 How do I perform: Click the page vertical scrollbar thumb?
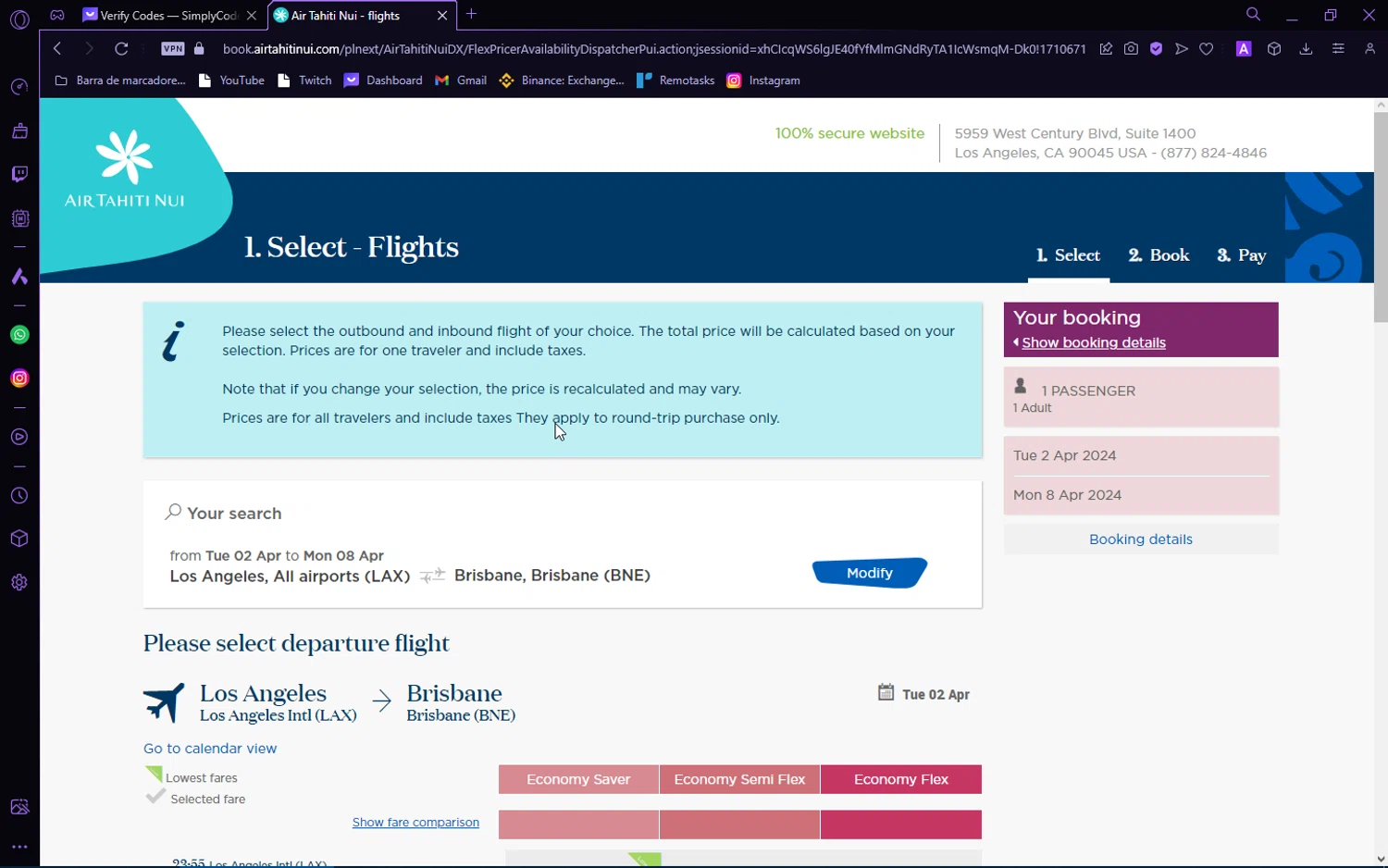tap(1381, 217)
